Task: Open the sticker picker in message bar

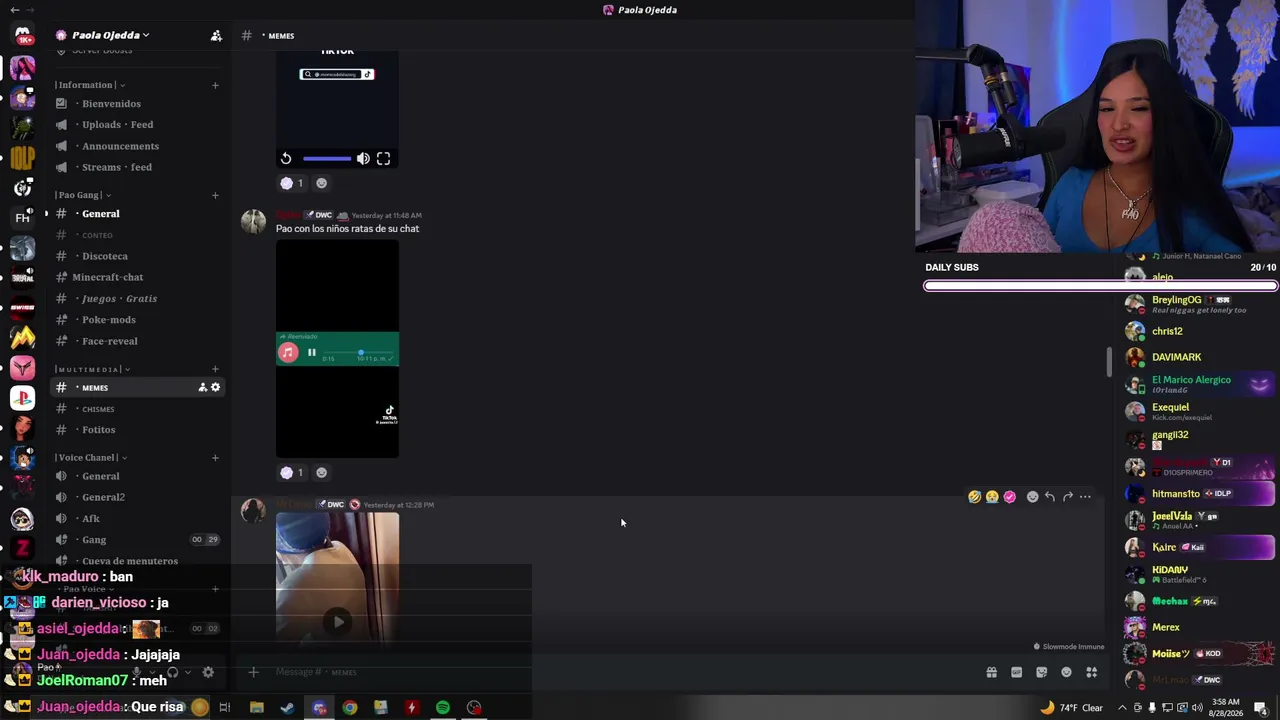Action: pyautogui.click(x=1041, y=672)
